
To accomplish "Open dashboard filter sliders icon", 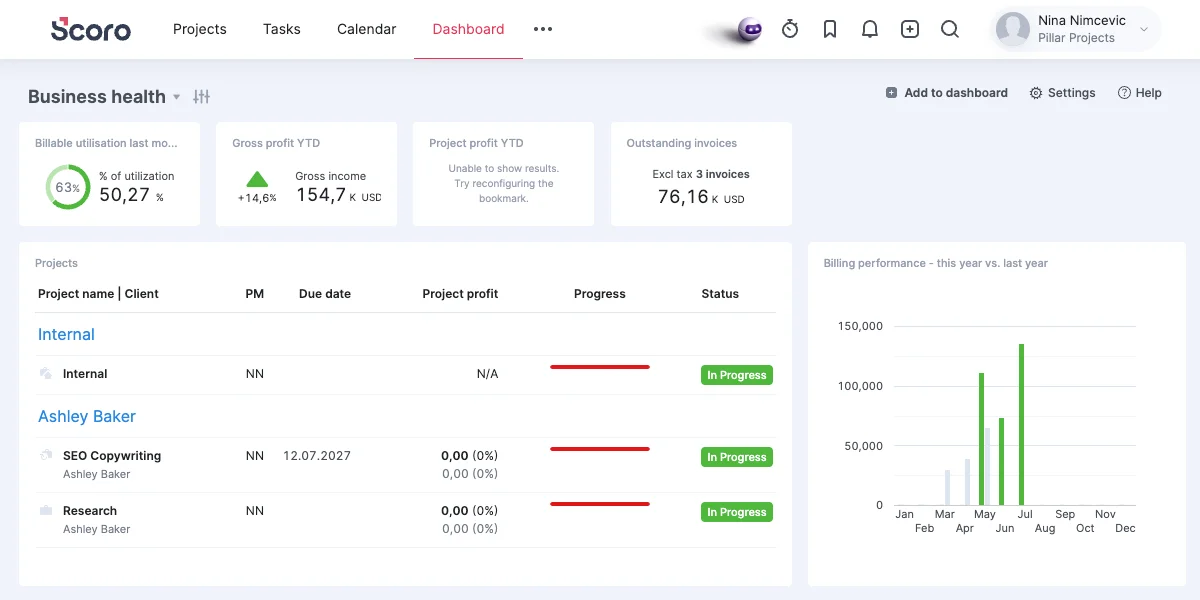I will click(x=202, y=97).
